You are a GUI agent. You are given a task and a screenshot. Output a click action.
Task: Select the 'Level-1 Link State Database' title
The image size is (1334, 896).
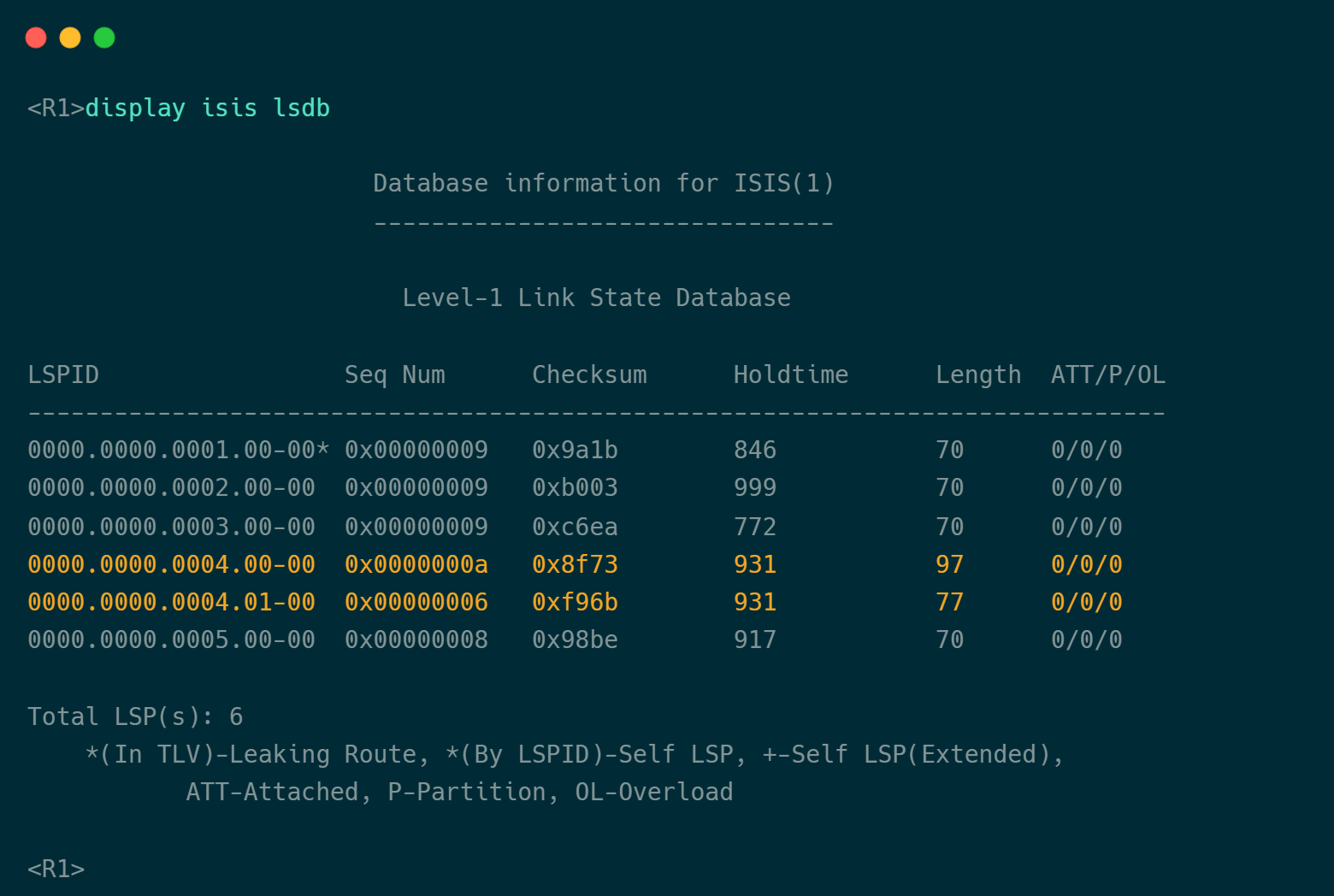pos(596,298)
